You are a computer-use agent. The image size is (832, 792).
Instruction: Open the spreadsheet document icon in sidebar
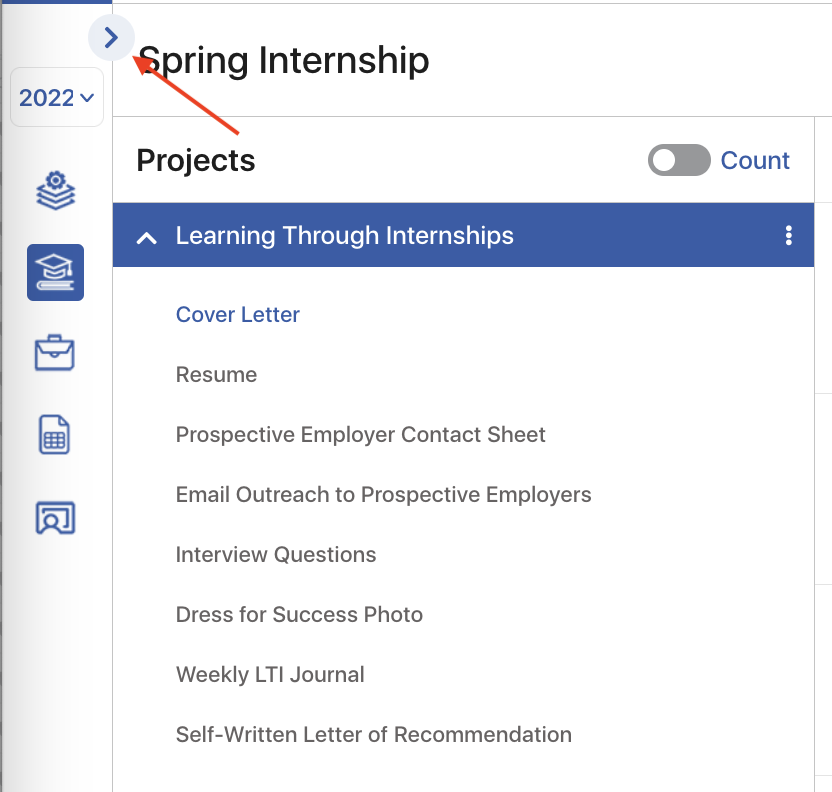(x=54, y=434)
